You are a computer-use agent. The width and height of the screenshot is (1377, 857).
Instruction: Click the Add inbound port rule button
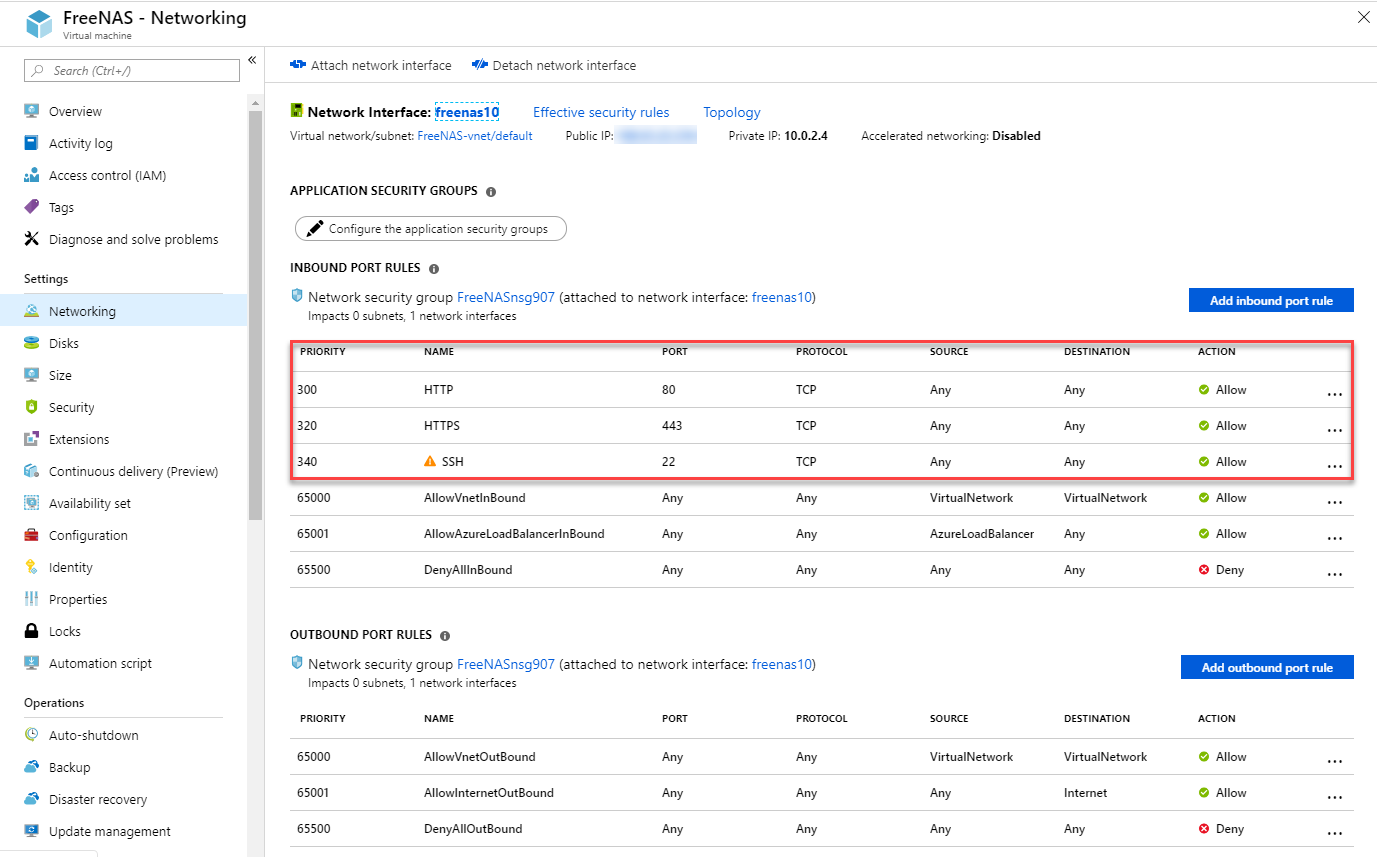[x=1271, y=299]
